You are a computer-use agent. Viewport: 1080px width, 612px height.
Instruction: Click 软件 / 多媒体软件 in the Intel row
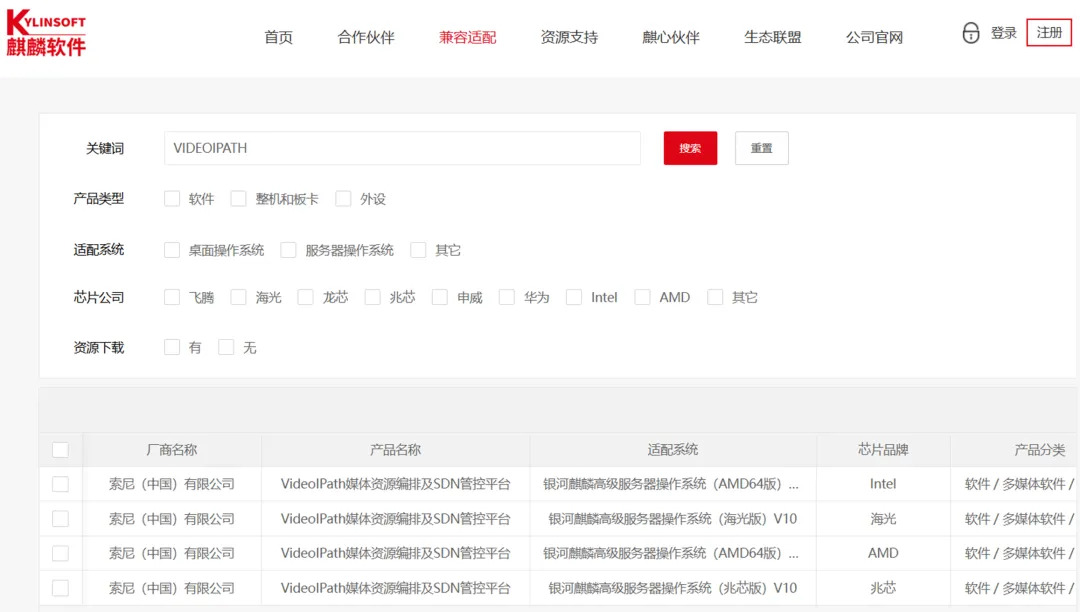point(1019,484)
